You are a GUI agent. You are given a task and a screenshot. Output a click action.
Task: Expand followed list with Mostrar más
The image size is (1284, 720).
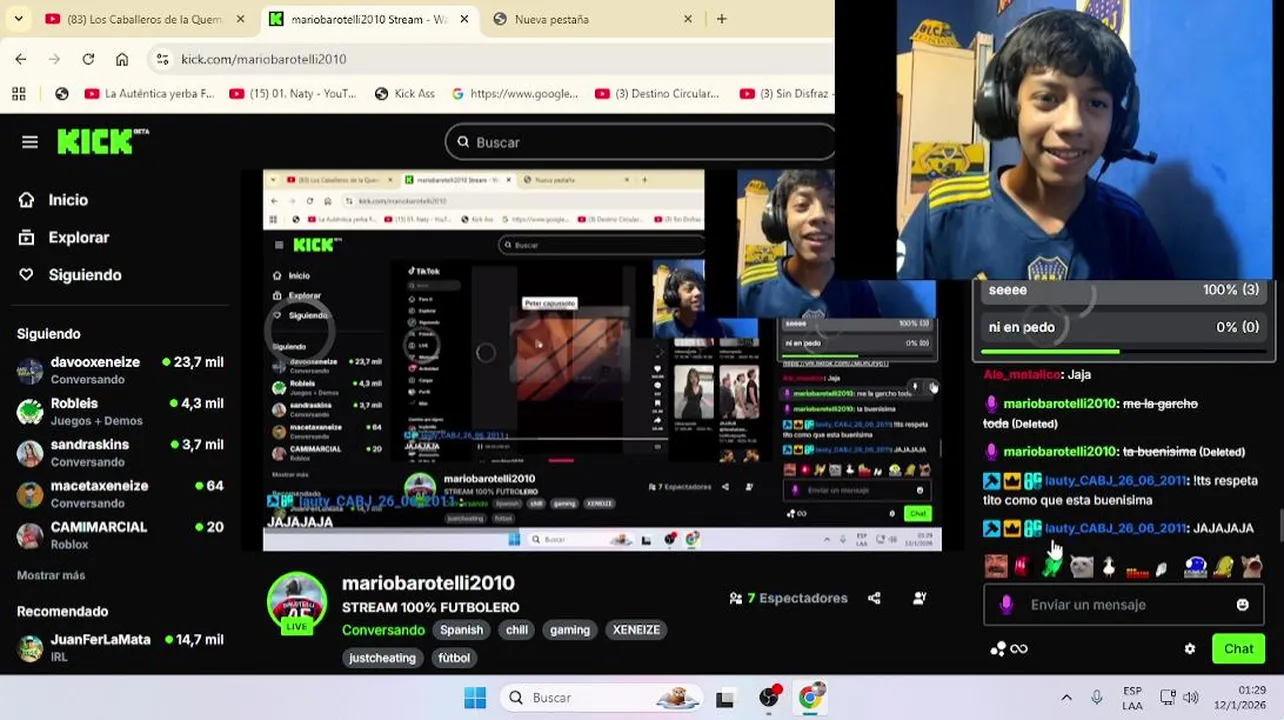tap(51, 575)
